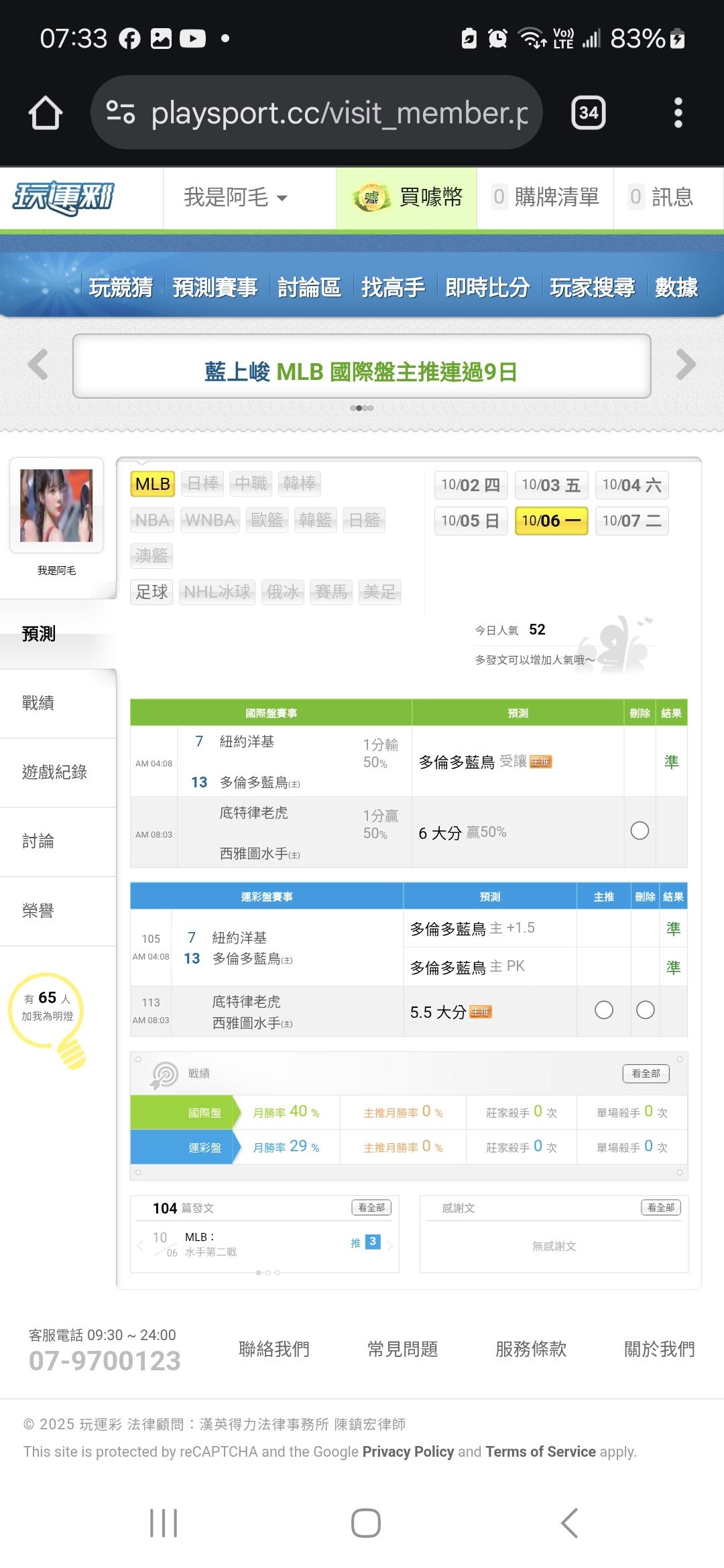The image size is (724, 1568).
Task: Click the banner carousel pagination dots
Action: pyautogui.click(x=361, y=407)
